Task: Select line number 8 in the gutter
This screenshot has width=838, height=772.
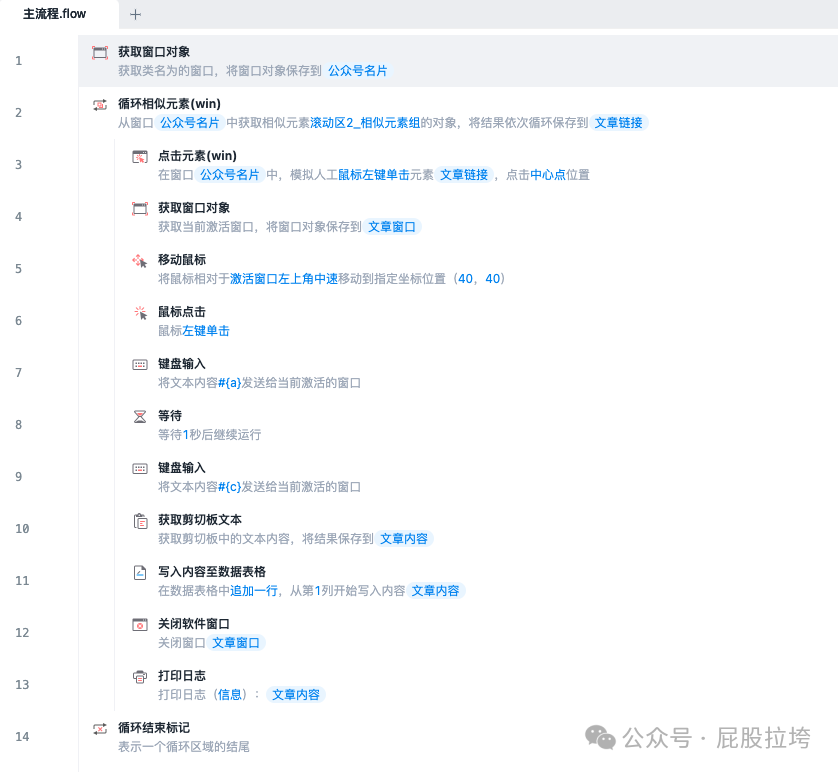Action: tap(19, 425)
